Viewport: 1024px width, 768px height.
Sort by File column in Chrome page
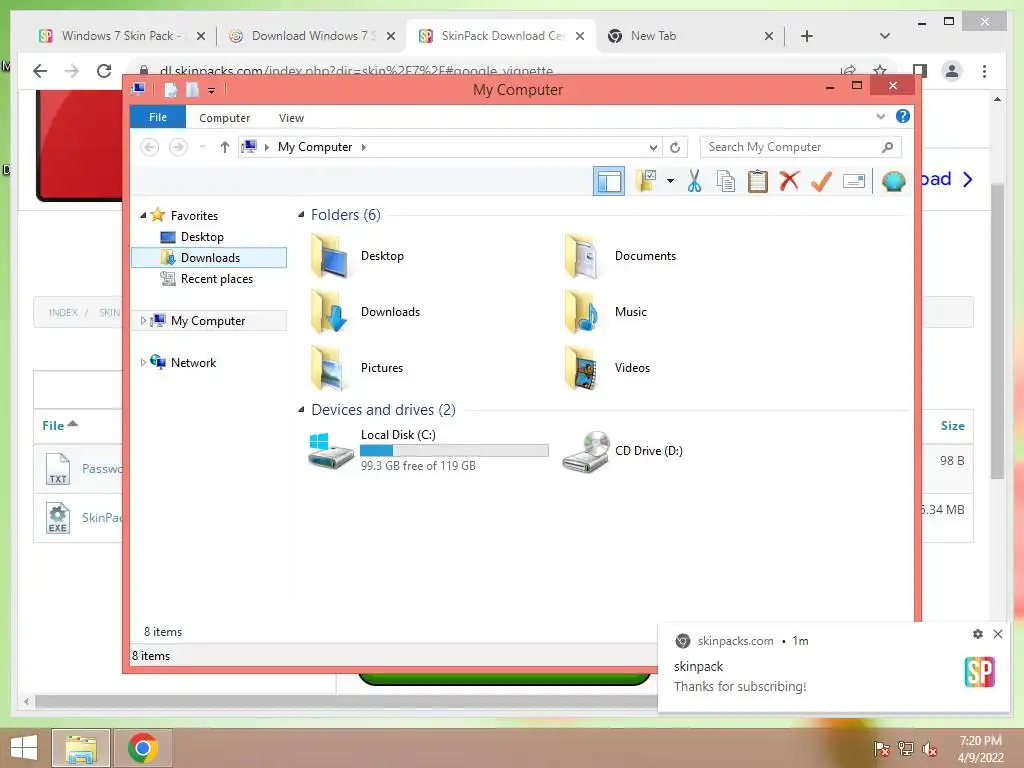(x=59, y=425)
